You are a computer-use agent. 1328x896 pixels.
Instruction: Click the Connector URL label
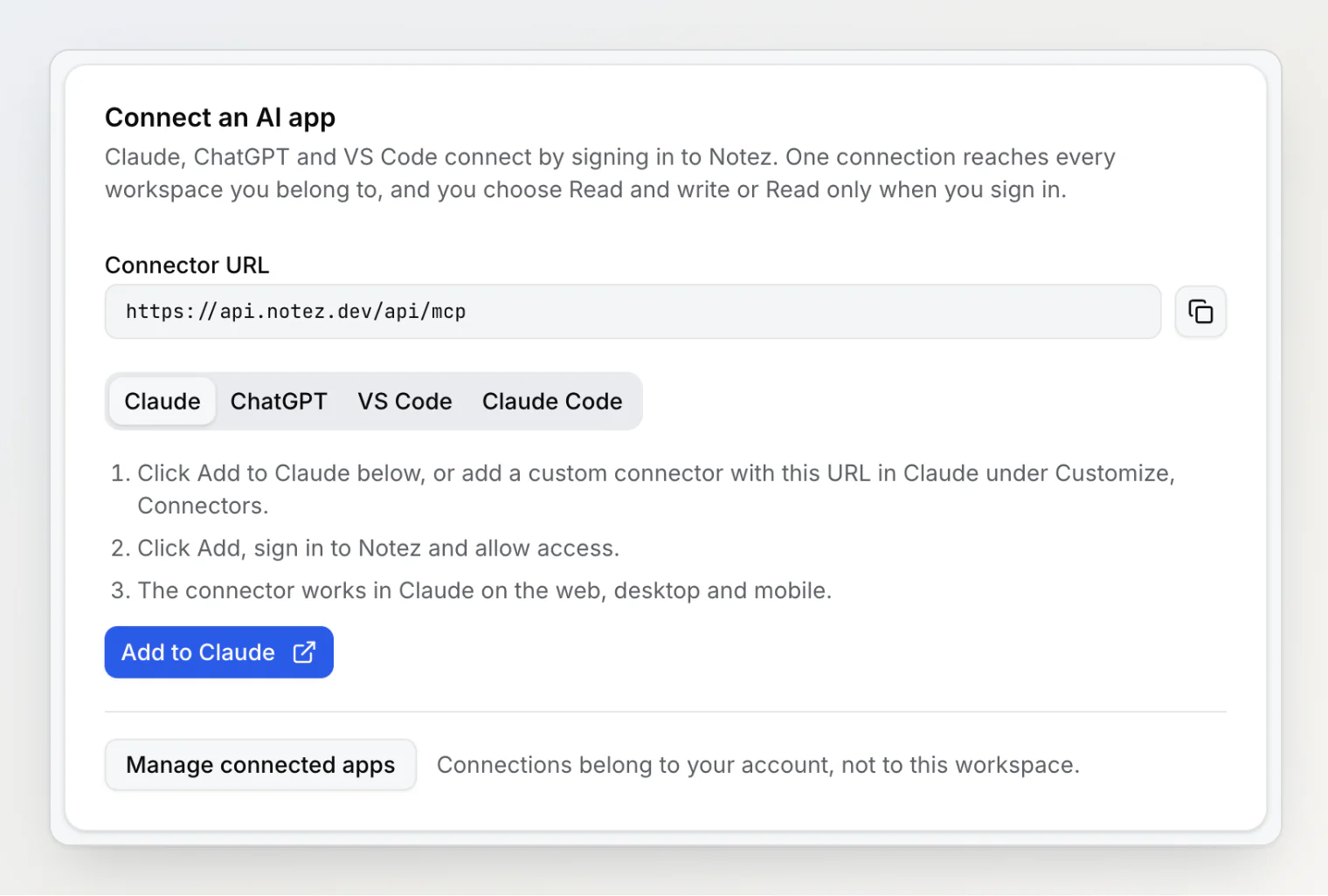click(x=187, y=265)
